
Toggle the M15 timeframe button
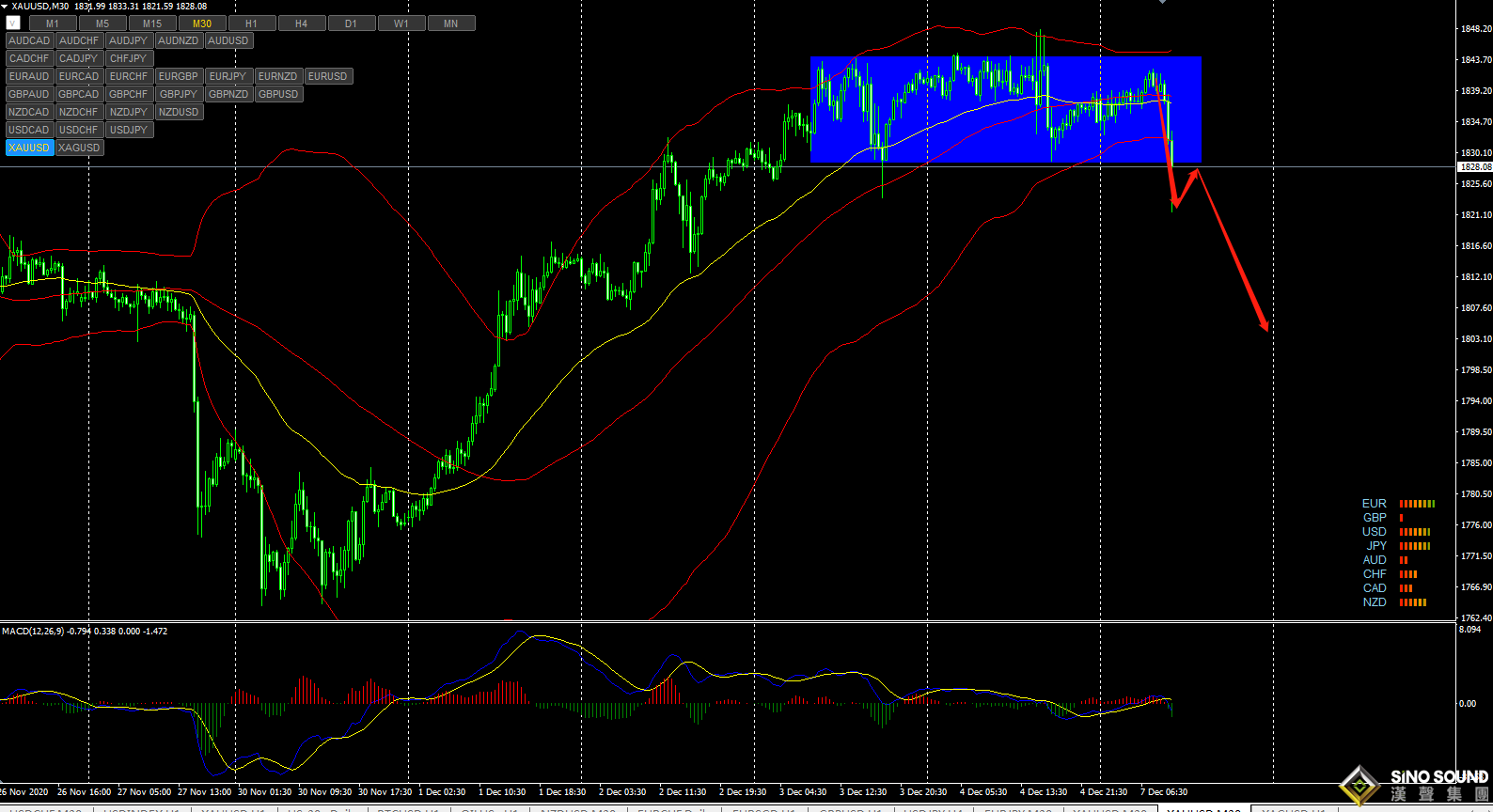151,23
